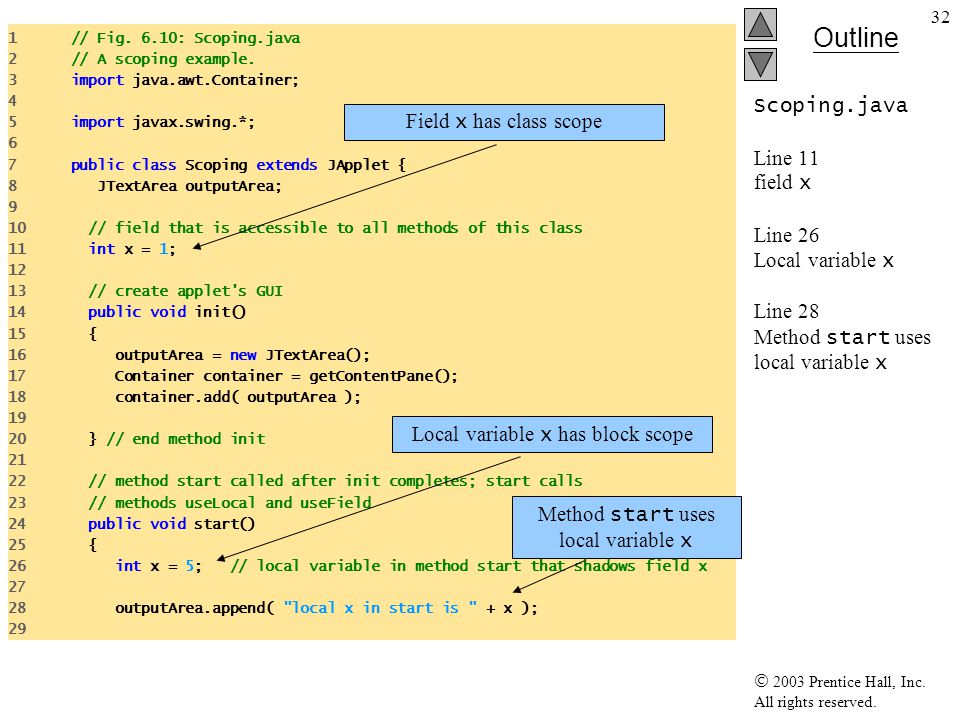Click 'Container container = getContentPane();' line

point(286,376)
